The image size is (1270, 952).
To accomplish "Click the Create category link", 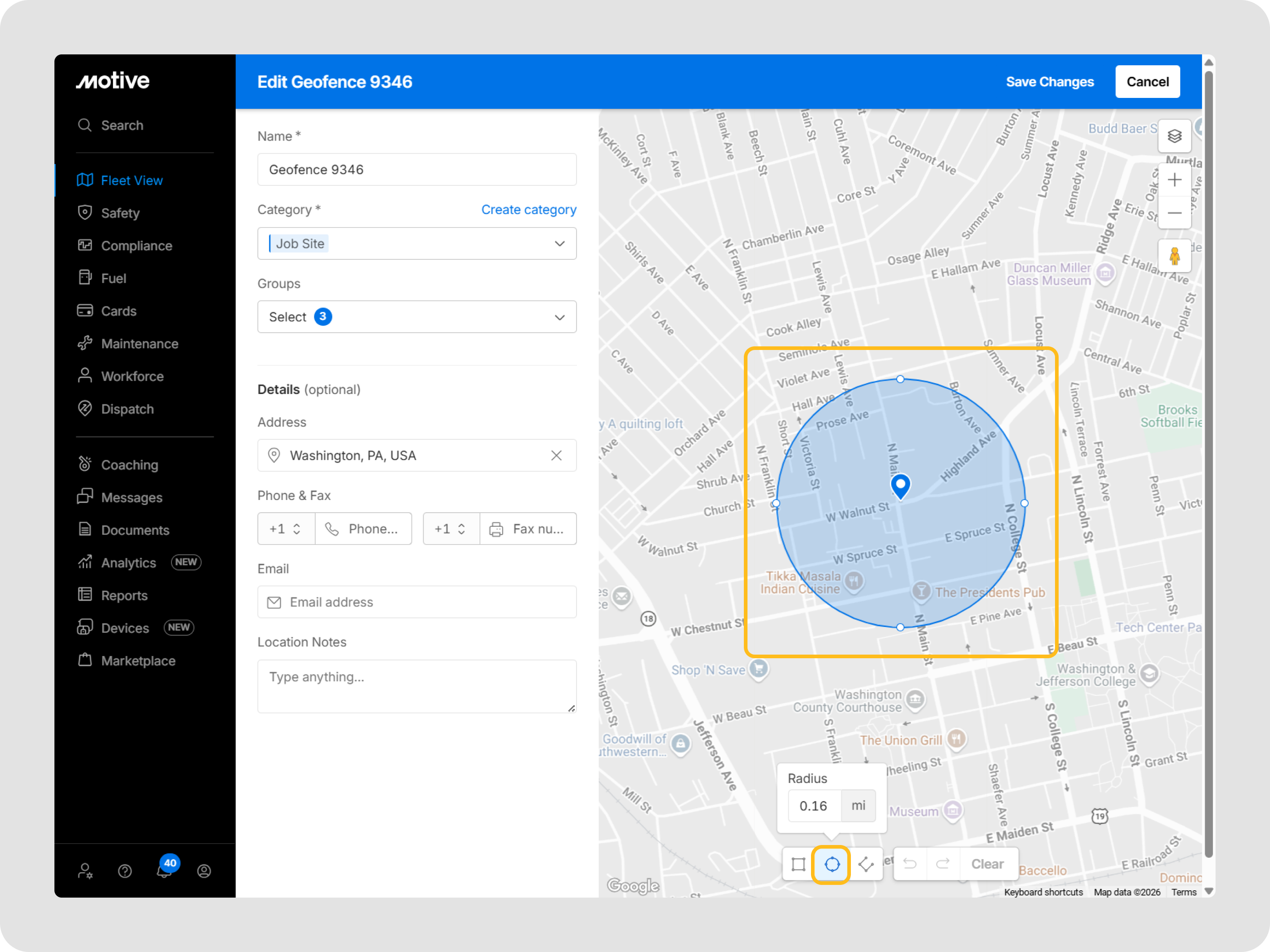I will point(528,210).
